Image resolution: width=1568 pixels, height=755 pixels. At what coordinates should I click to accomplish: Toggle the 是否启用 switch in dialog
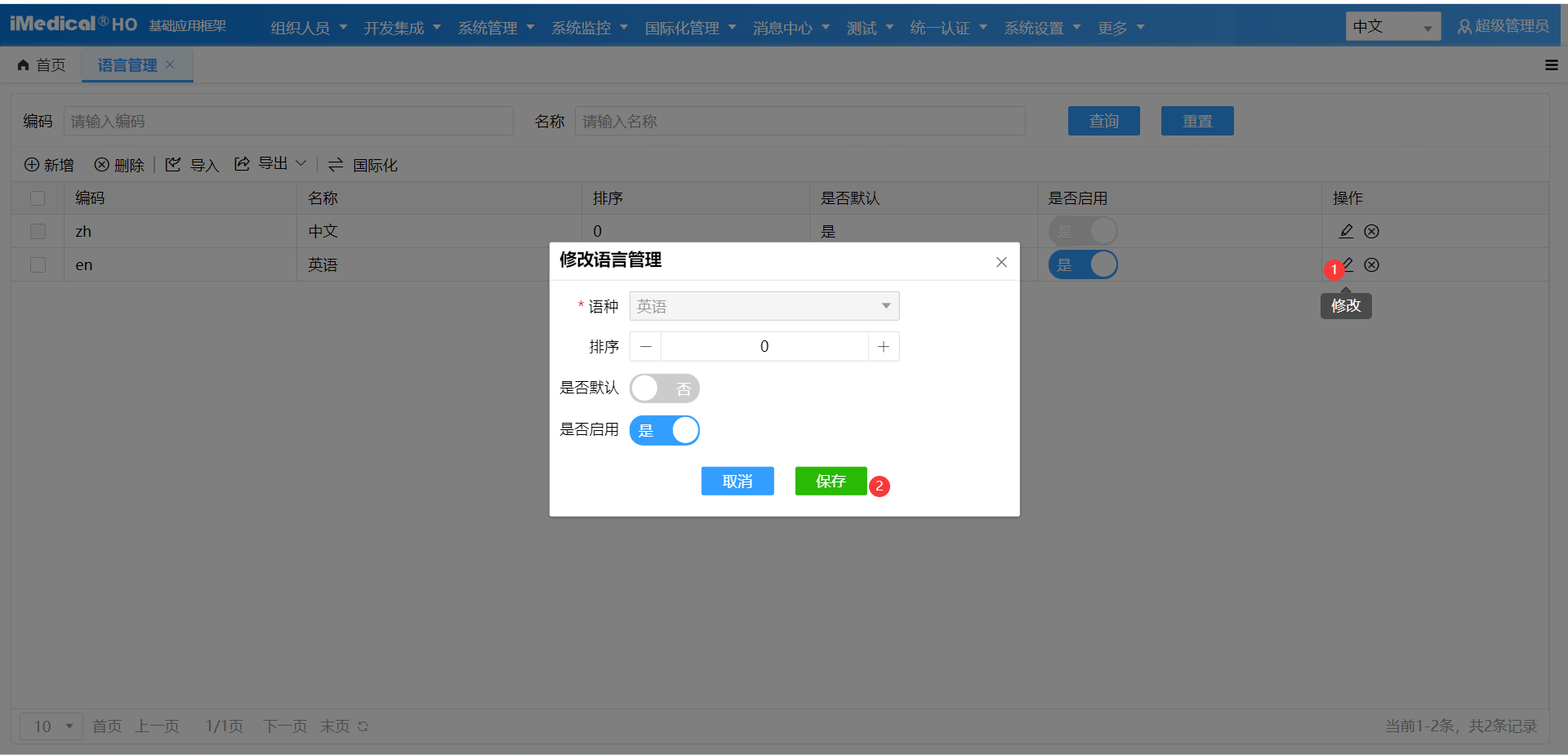click(665, 430)
